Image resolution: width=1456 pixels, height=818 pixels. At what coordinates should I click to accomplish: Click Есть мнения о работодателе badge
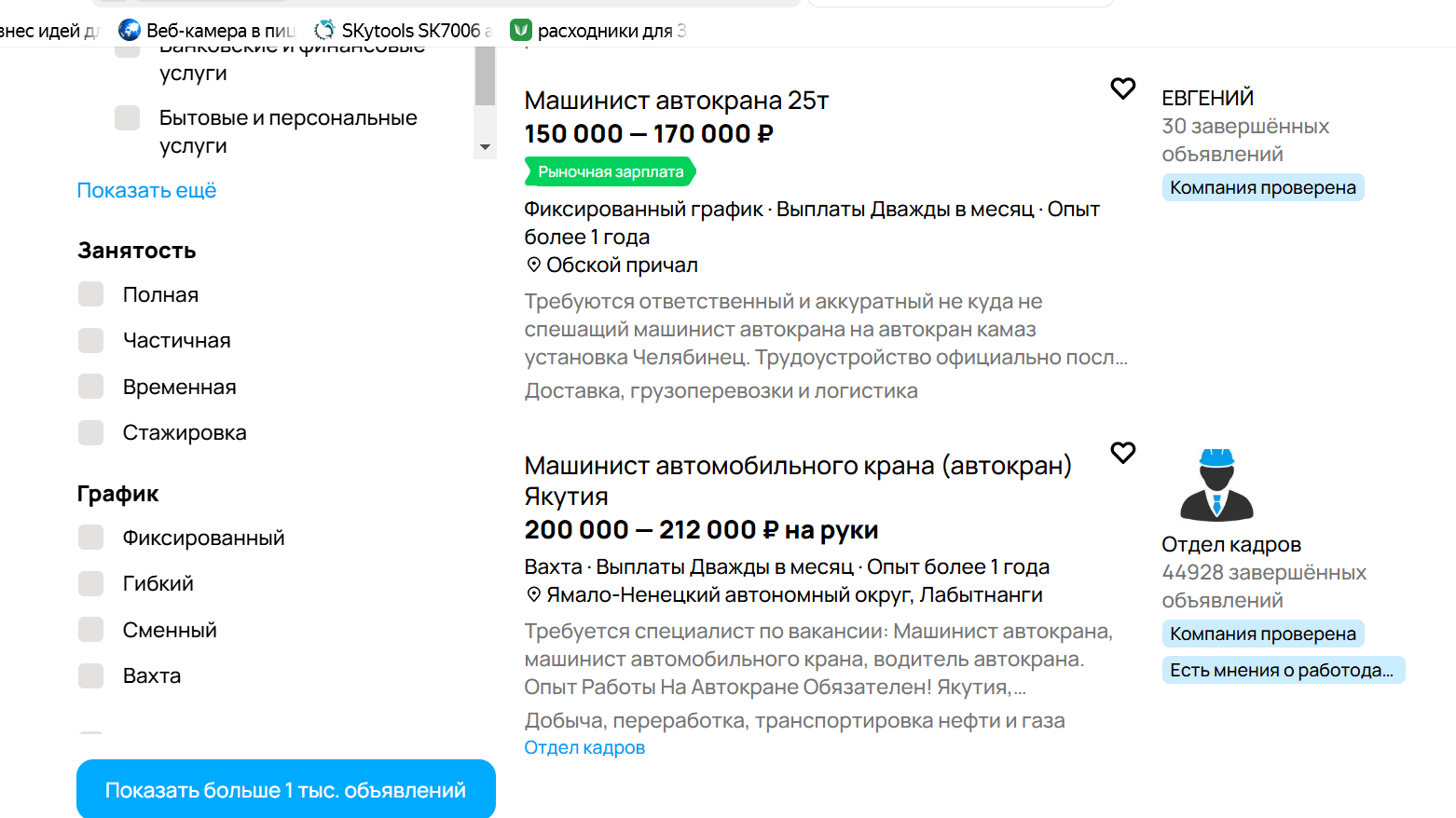pos(1282,670)
